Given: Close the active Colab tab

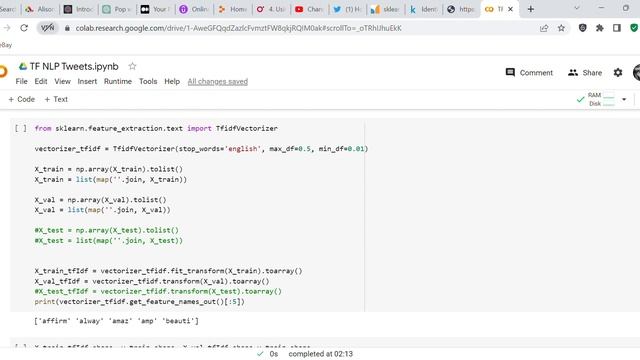Looking at the screenshot, I should click(x=510, y=9).
